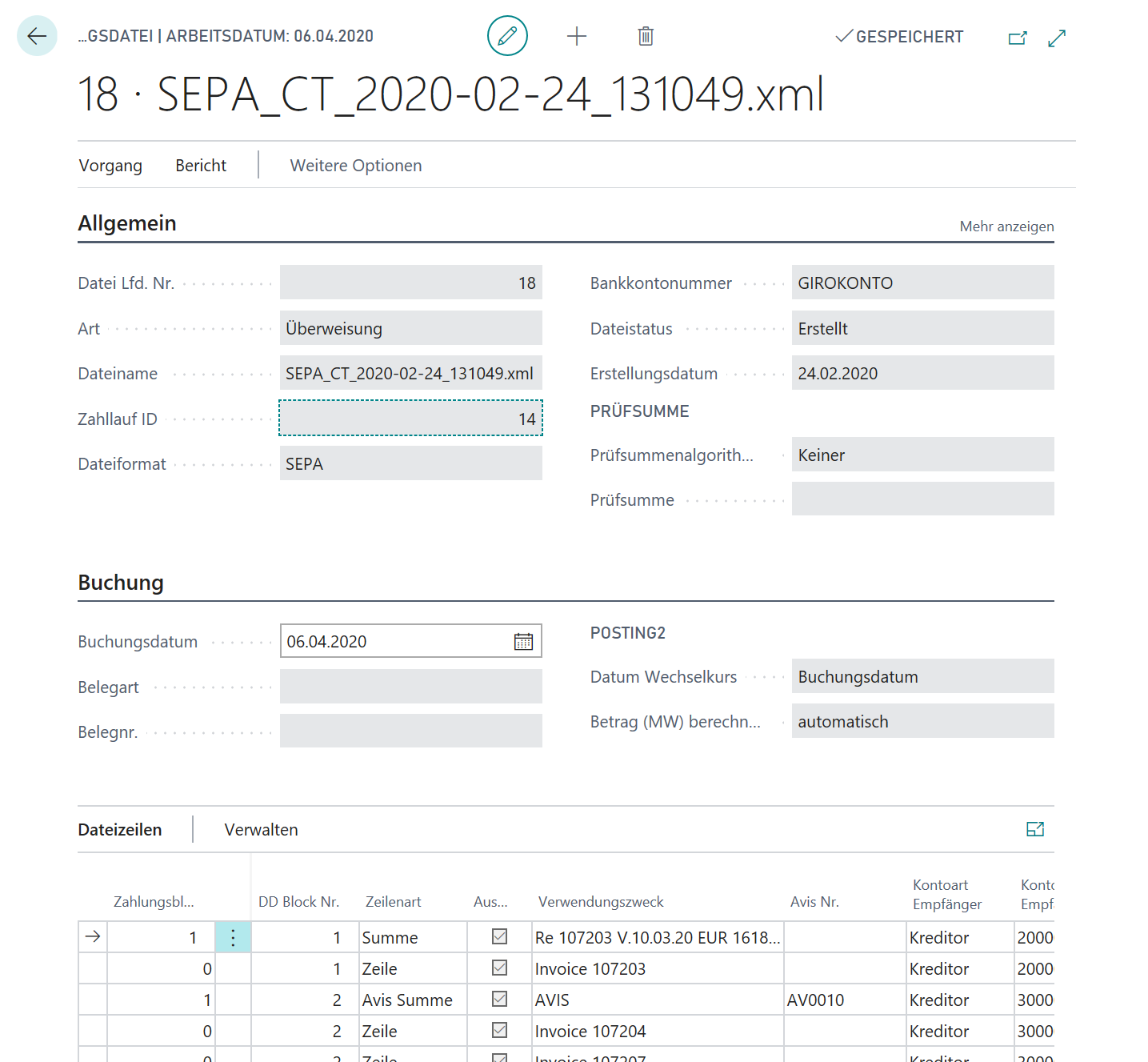1148x1062 pixels.
Task: Expand page to full screen via diagonal arrows
Action: [x=1056, y=38]
